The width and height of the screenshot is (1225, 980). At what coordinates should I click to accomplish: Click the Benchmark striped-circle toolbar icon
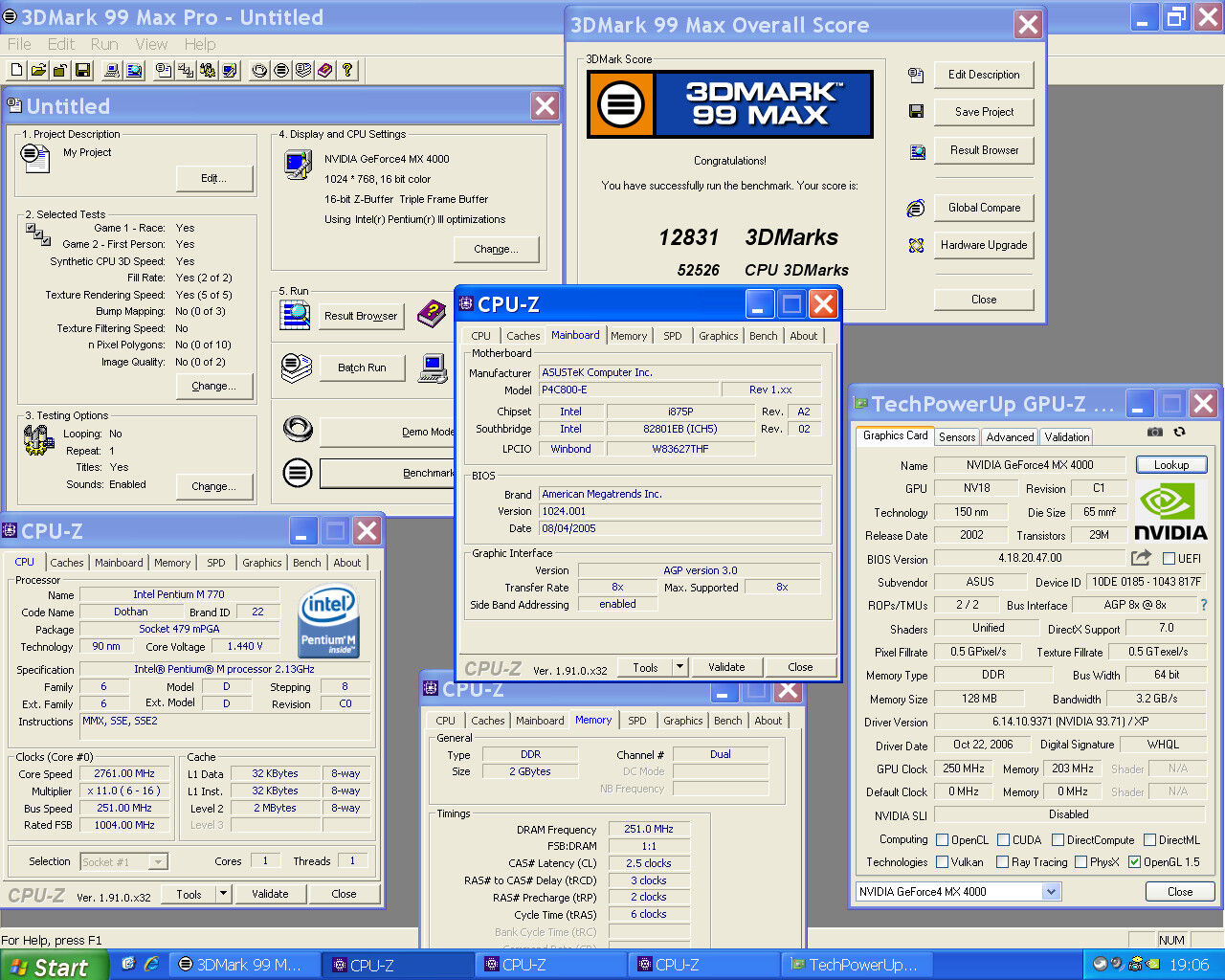[281, 70]
